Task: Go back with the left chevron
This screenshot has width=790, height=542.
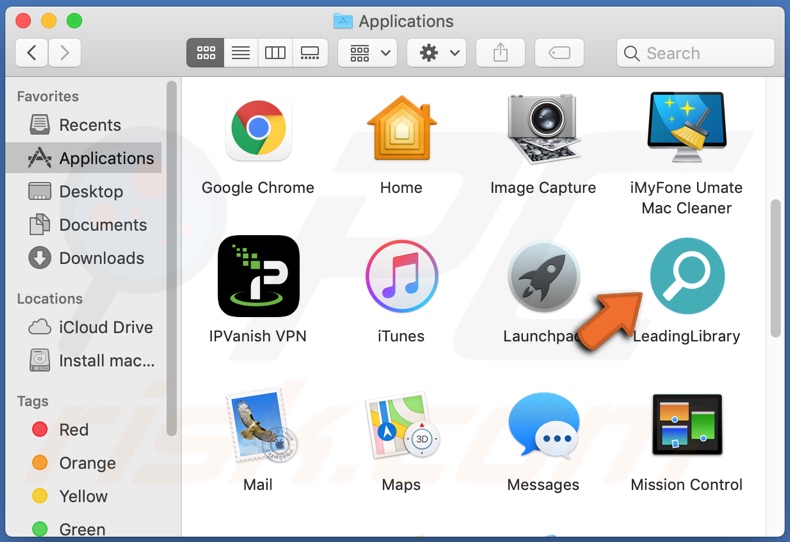Action: 32,52
